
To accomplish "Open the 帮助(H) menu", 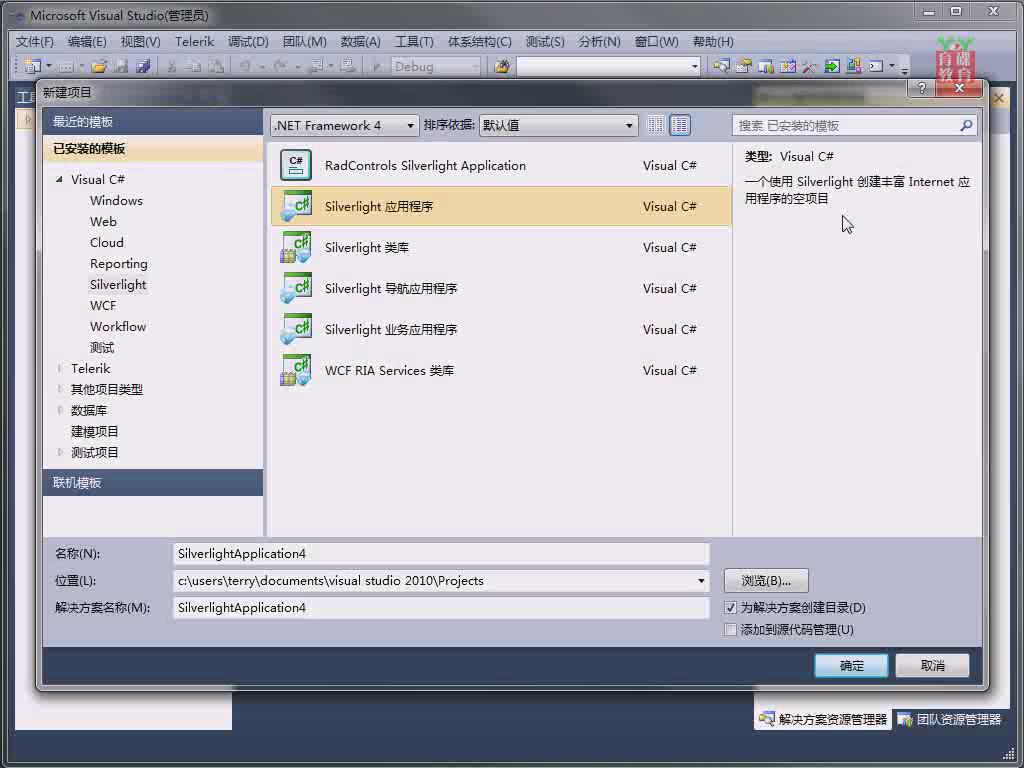I will pos(713,42).
